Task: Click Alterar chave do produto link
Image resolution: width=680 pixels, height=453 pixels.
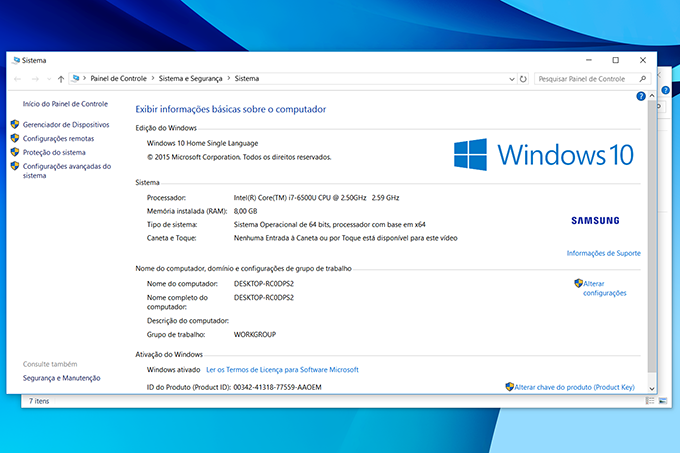Action: [576, 386]
